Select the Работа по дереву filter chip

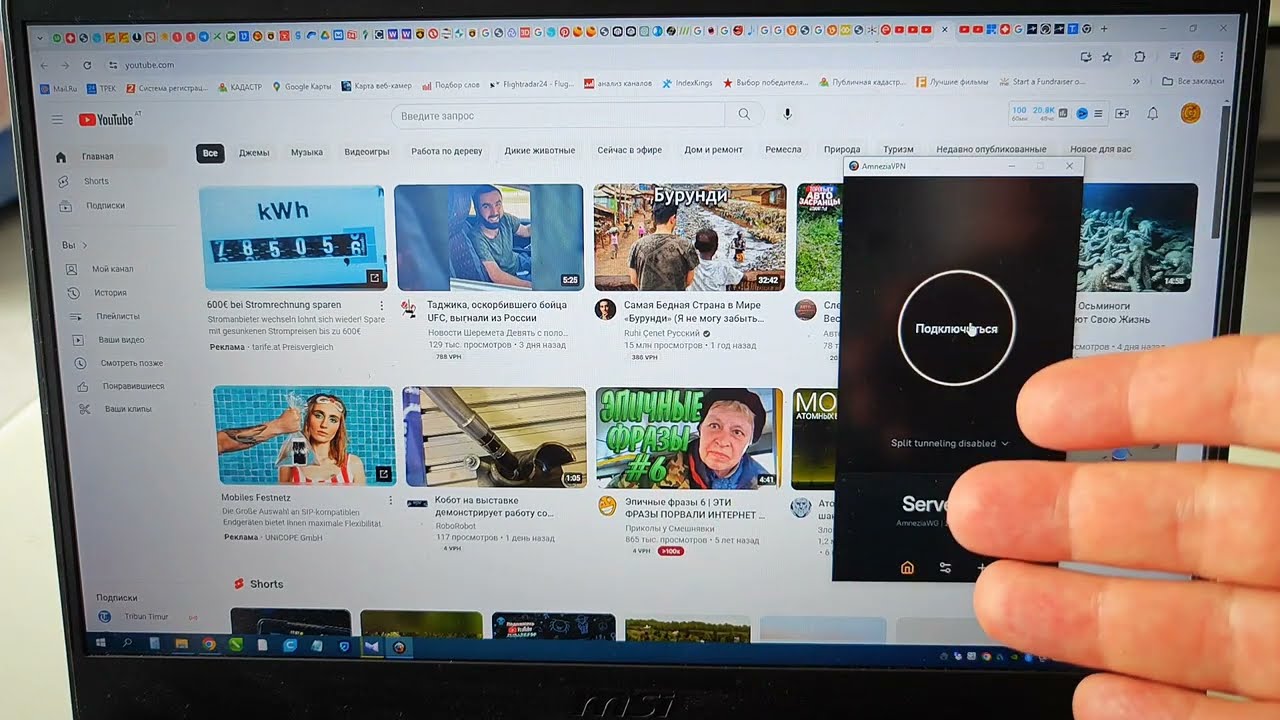click(446, 151)
